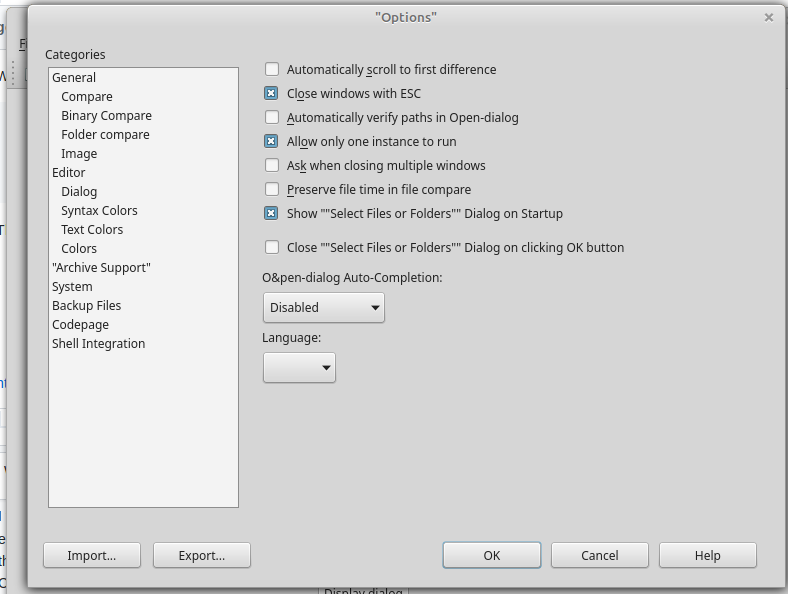Open Binary Compare options

107,116
